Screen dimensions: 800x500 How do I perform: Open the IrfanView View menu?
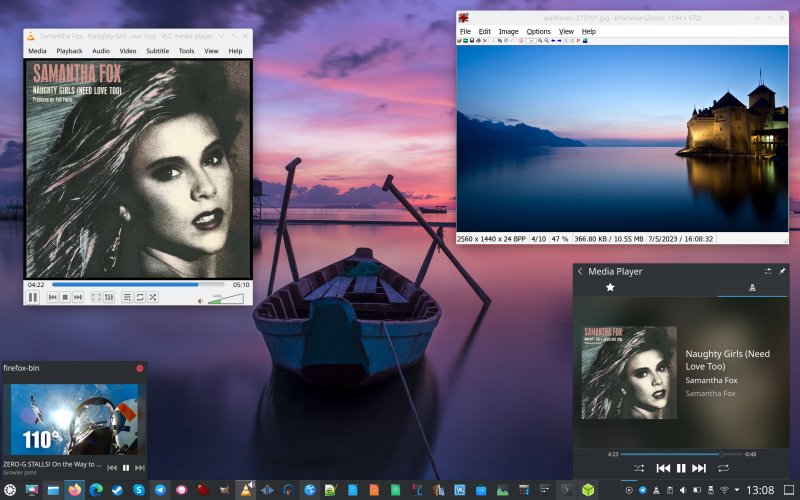point(566,32)
